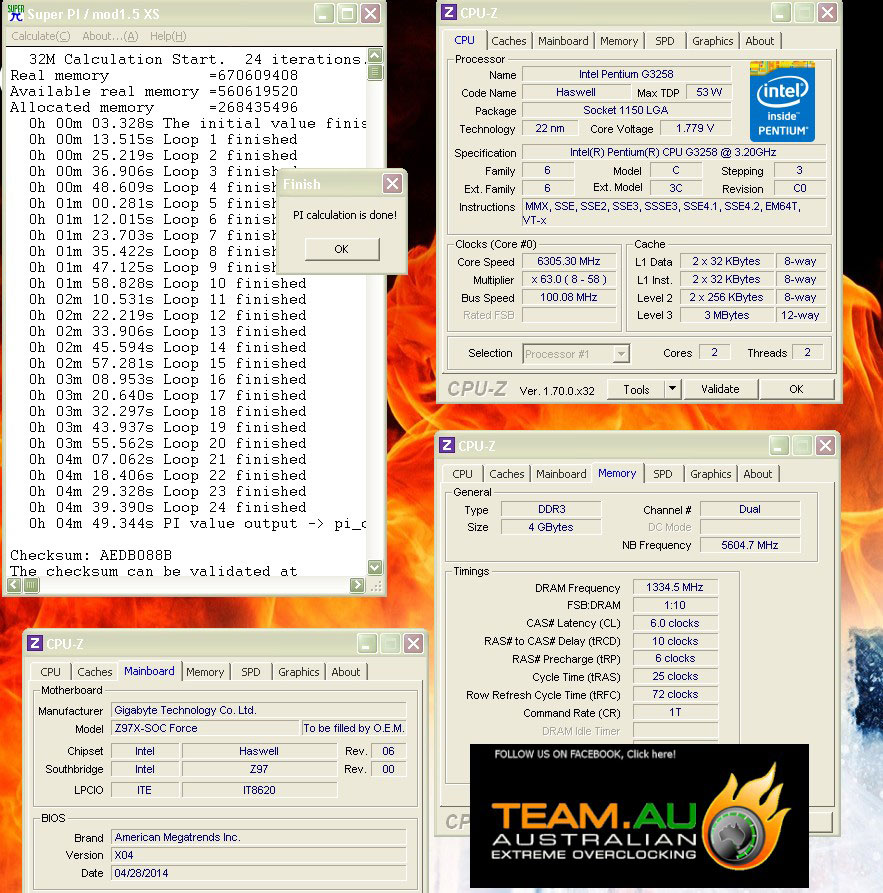Close the top CPU-Z CPU window
The image size is (883, 893).
pos(827,12)
